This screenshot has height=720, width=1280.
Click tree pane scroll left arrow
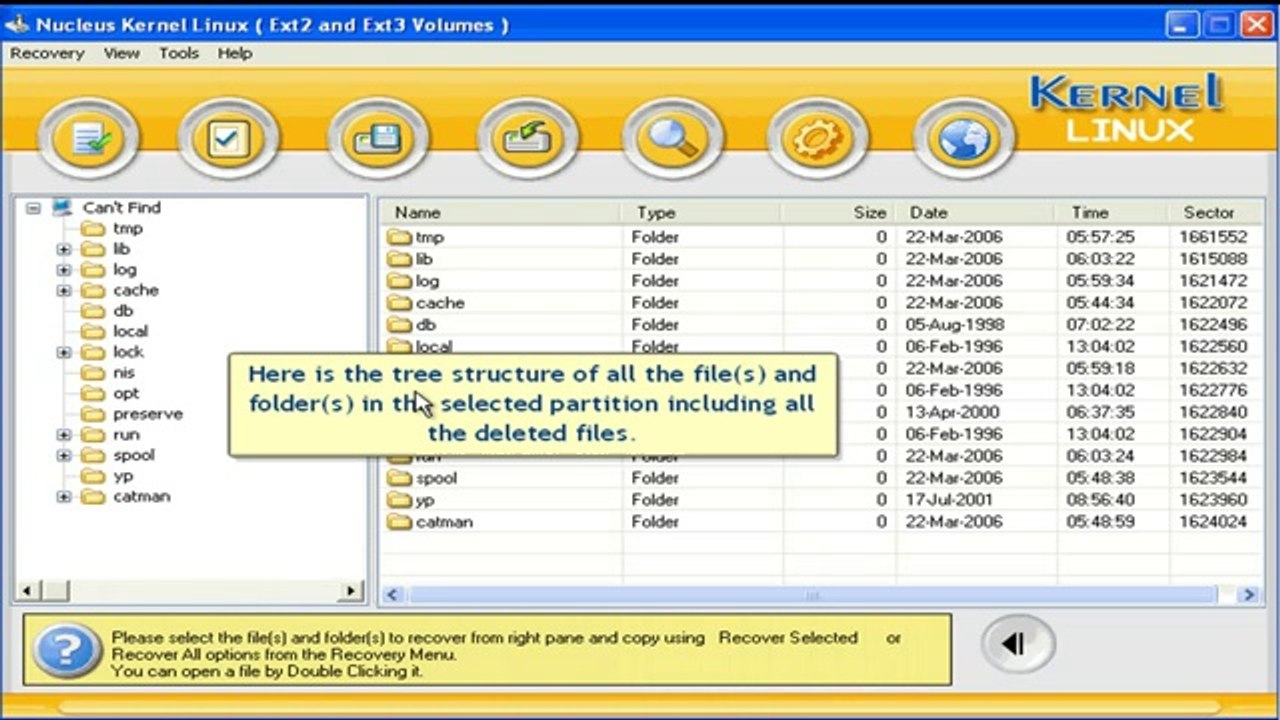tap(27, 591)
